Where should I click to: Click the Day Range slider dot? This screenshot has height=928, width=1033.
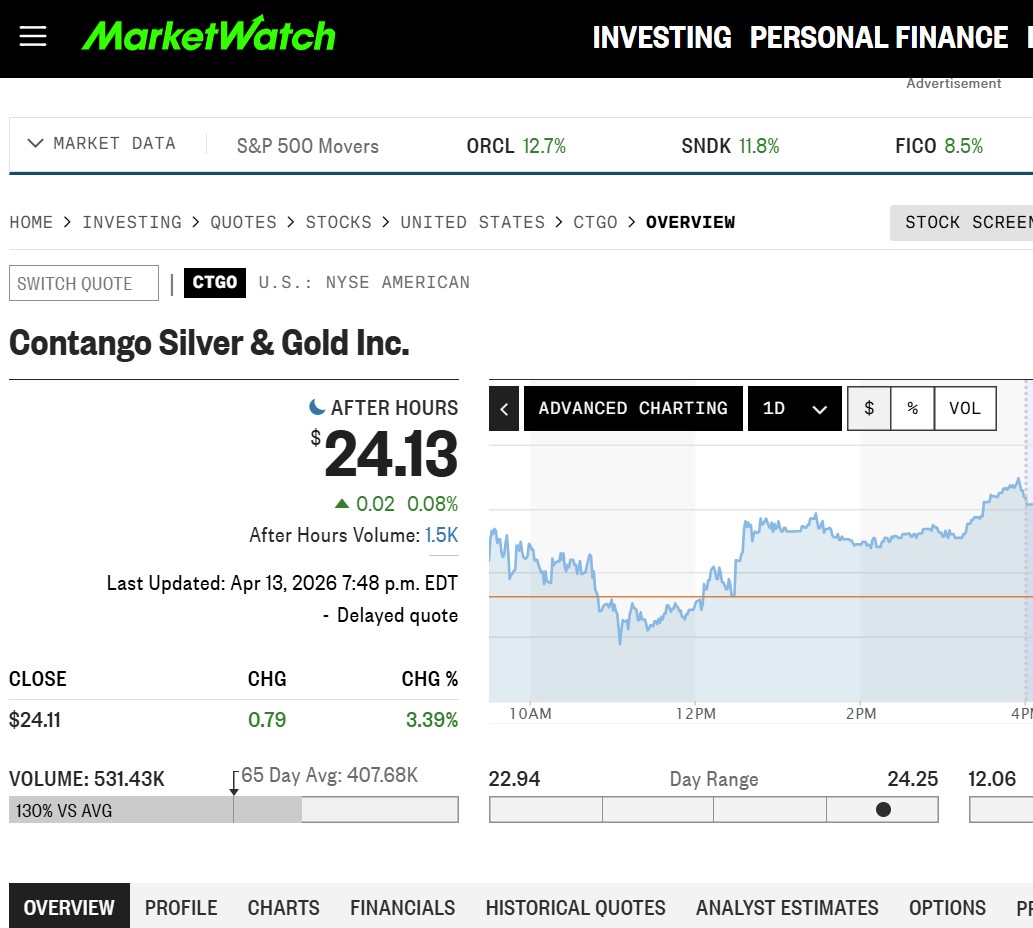(x=883, y=809)
